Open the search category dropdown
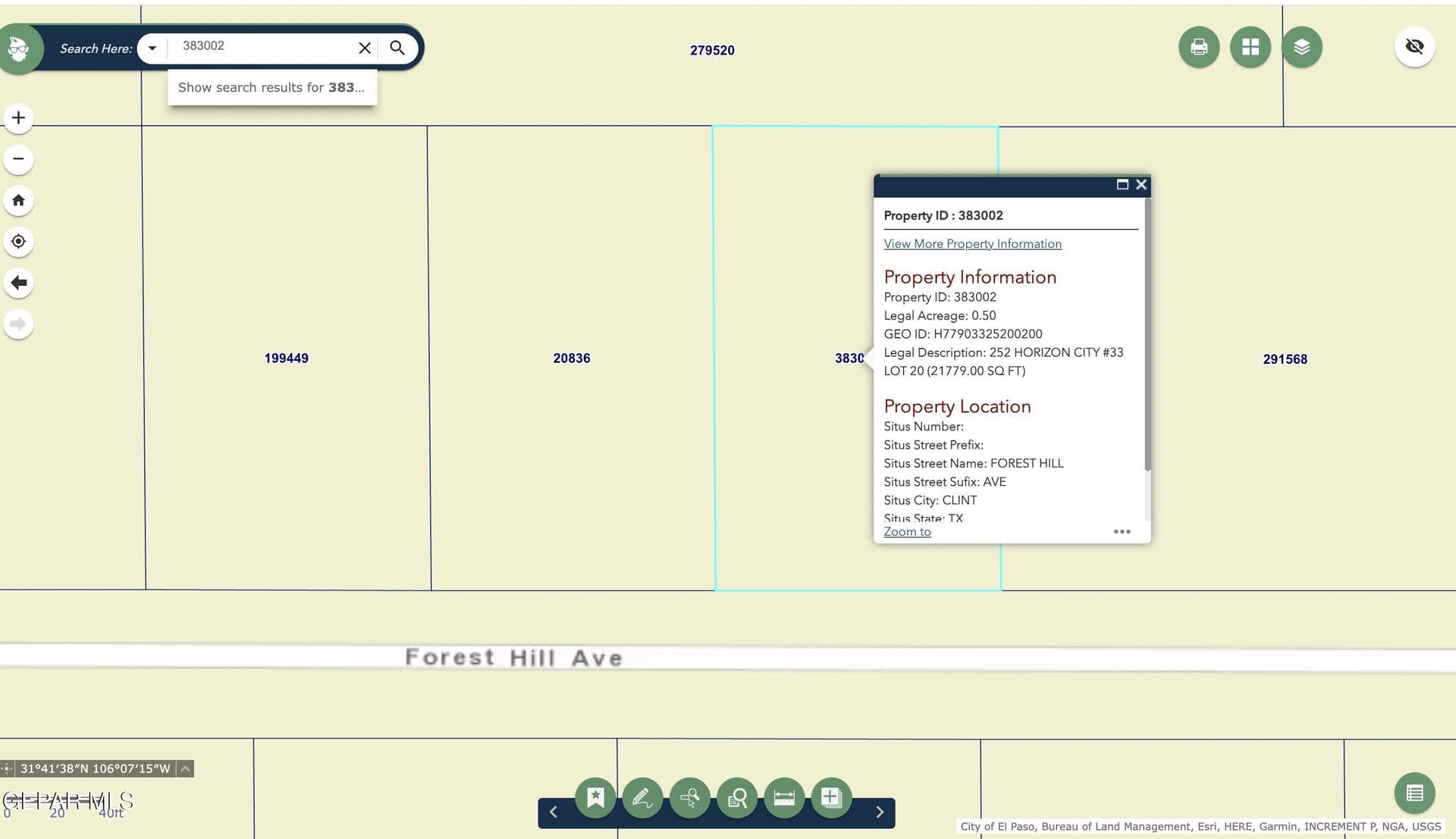 [x=152, y=48]
